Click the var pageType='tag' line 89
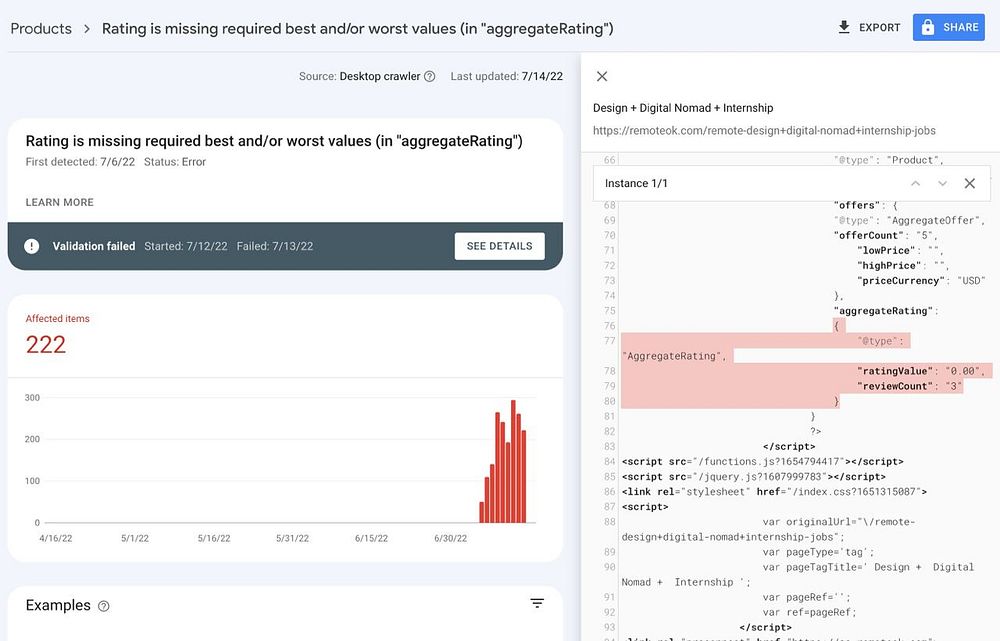This screenshot has height=641, width=1000. pos(818,552)
